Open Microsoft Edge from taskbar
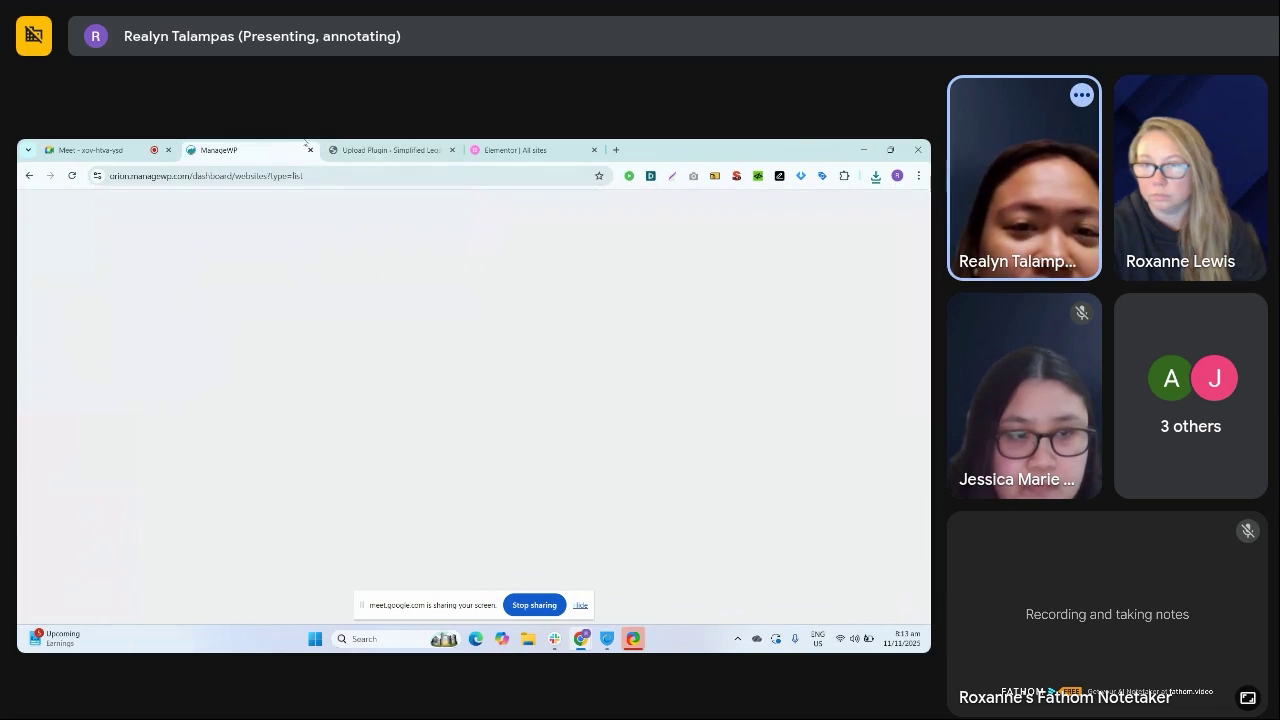1280x720 pixels. pyautogui.click(x=476, y=639)
